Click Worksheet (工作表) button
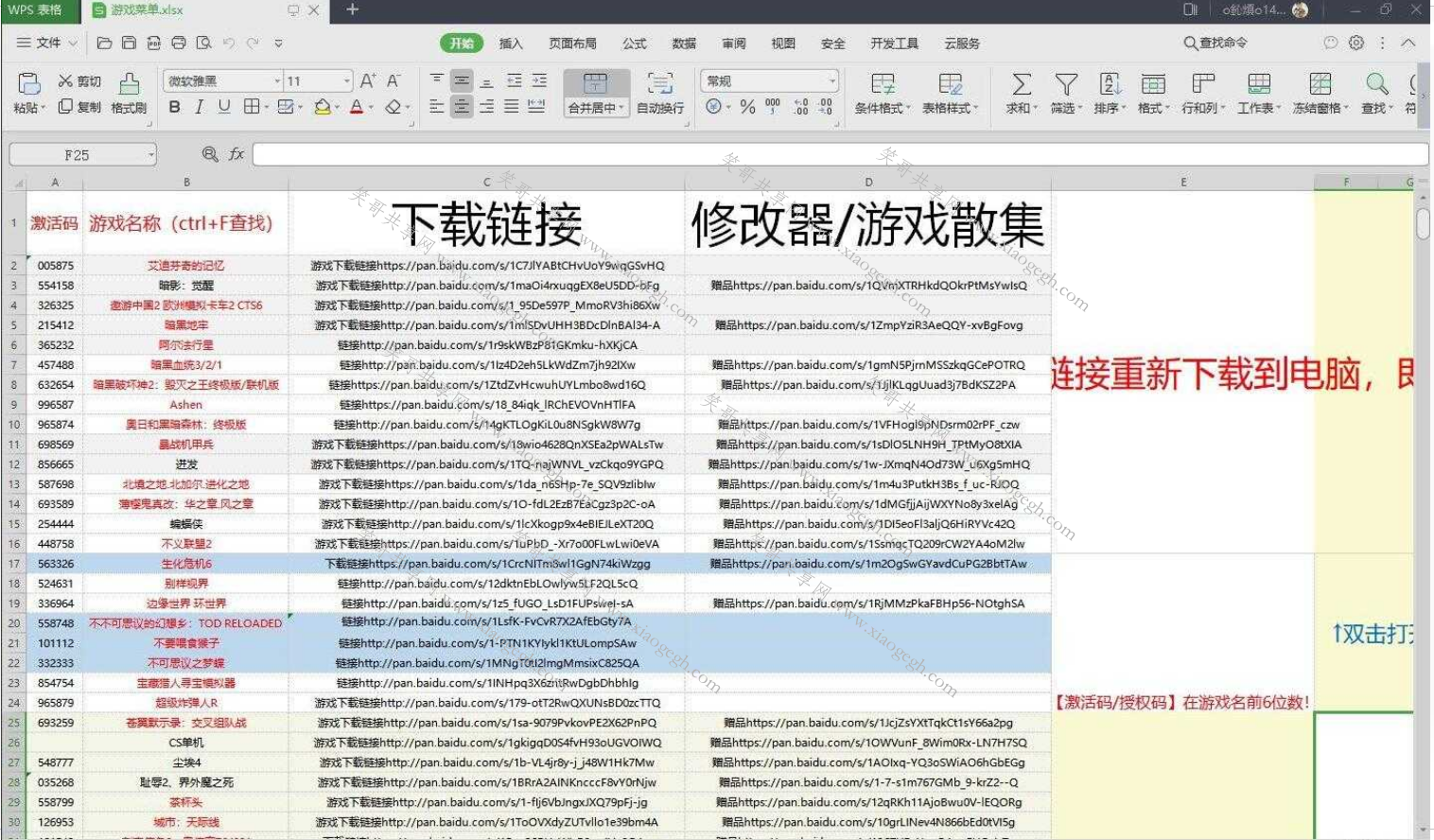This screenshot has width=1434, height=840. [x=1259, y=93]
